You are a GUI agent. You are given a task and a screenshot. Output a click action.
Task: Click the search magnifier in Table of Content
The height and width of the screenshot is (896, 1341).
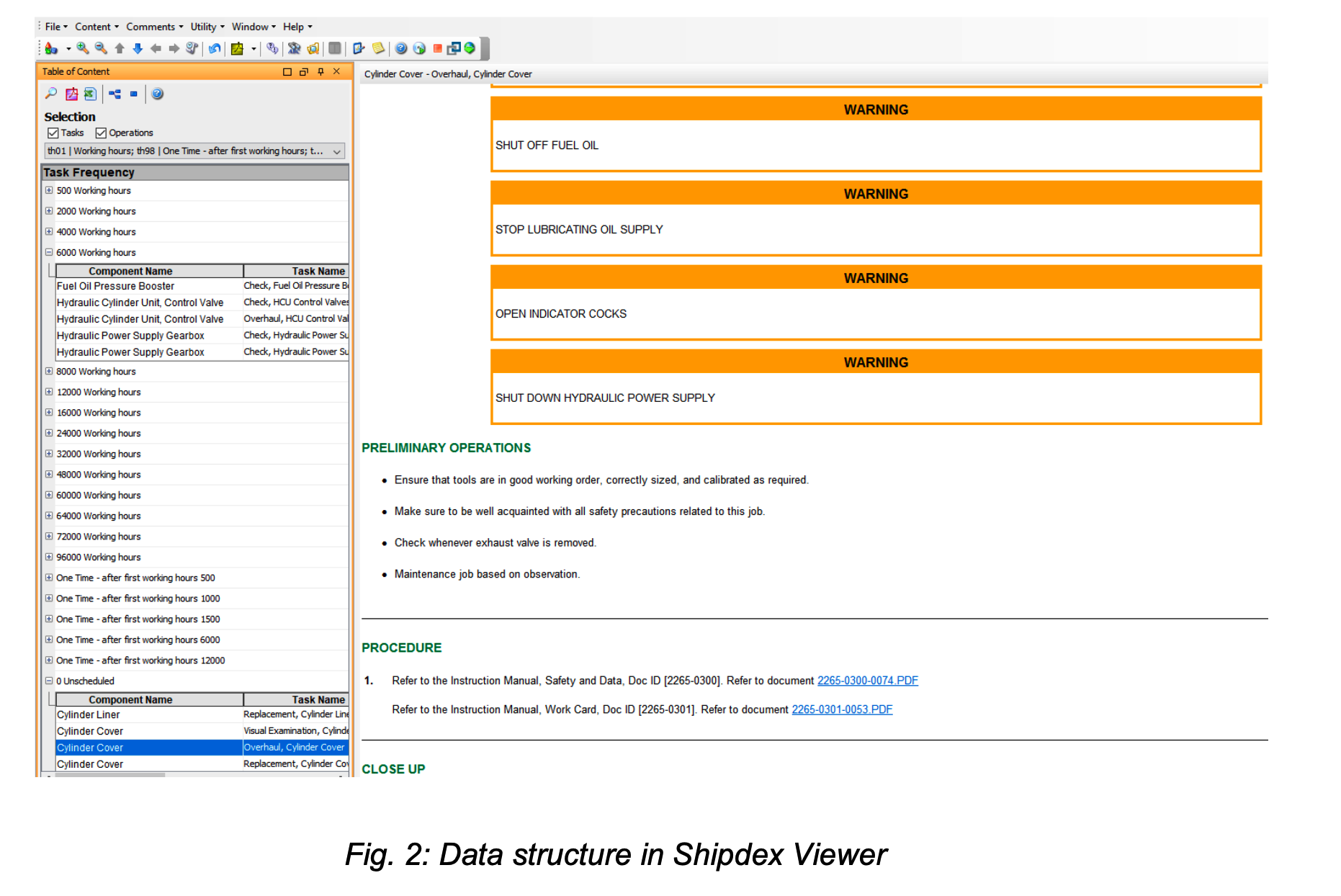point(51,94)
